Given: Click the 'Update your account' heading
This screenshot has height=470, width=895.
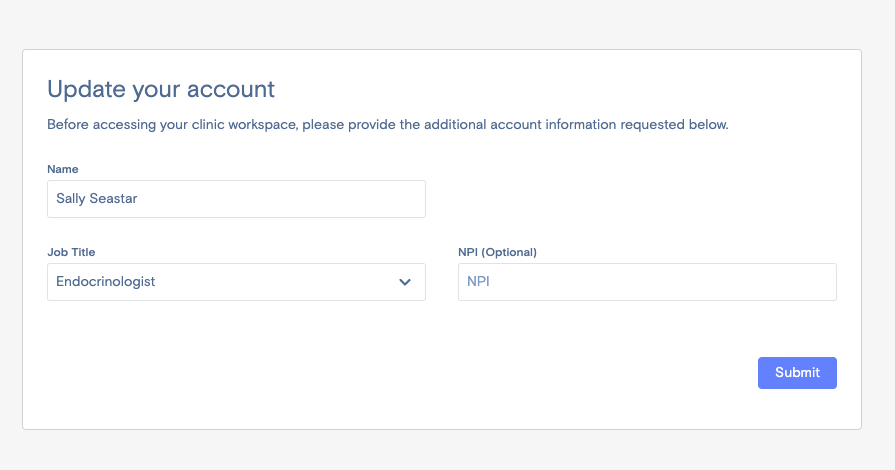Looking at the screenshot, I should 161,89.
